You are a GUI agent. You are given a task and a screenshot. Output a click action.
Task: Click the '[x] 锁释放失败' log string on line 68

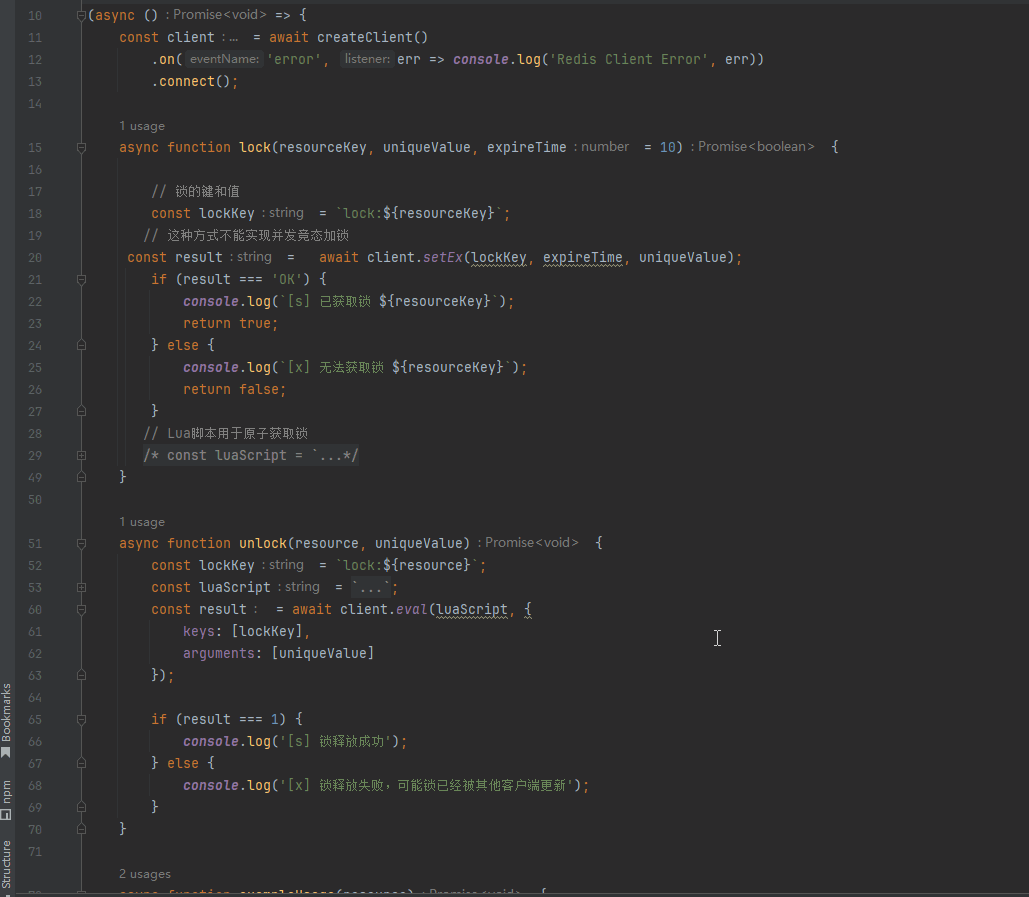click(430, 785)
